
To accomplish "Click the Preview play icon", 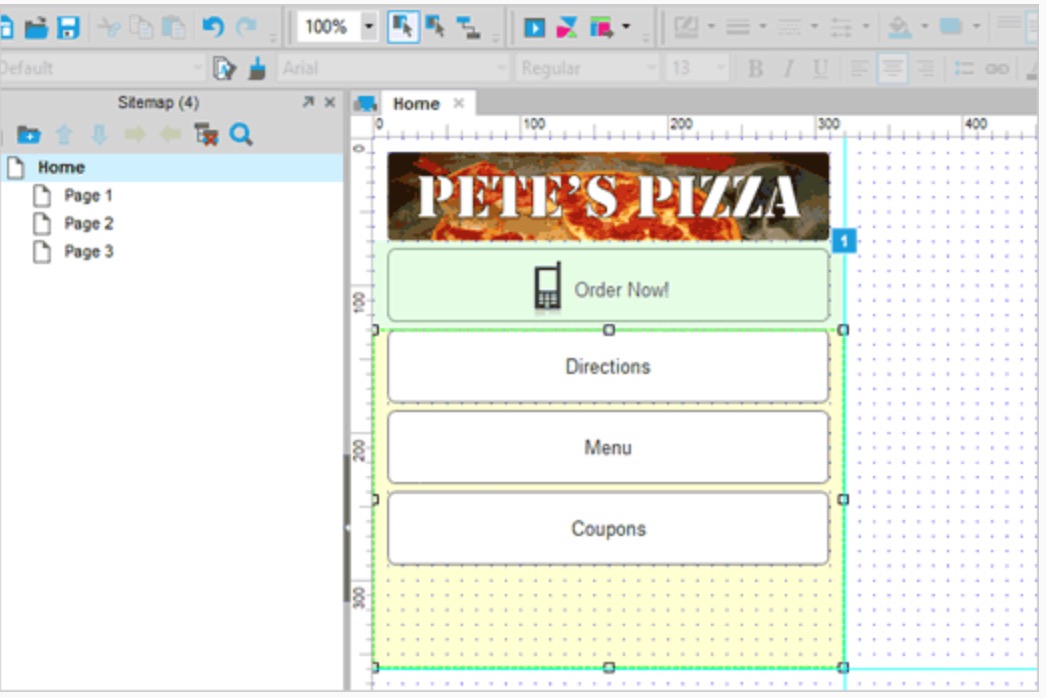I will (535, 28).
